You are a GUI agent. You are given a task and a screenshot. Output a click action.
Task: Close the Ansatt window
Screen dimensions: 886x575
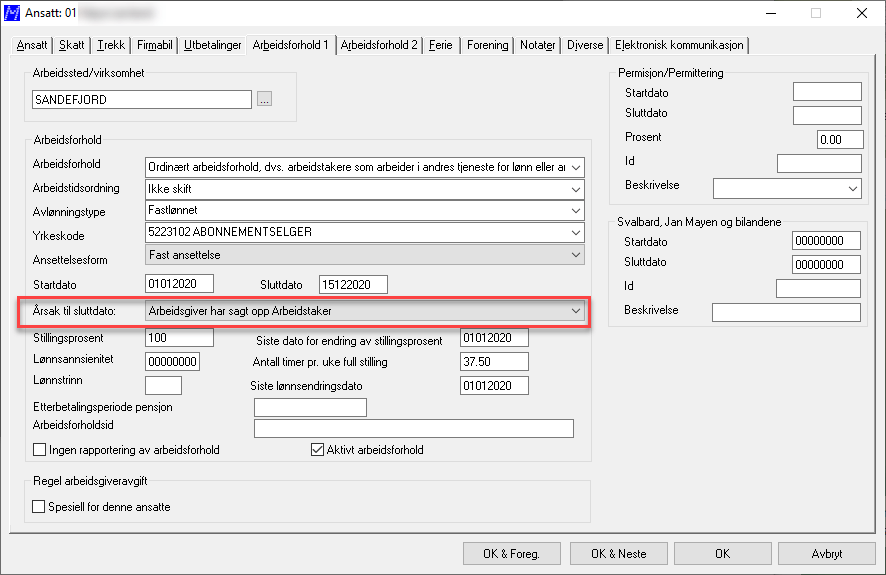coord(862,13)
